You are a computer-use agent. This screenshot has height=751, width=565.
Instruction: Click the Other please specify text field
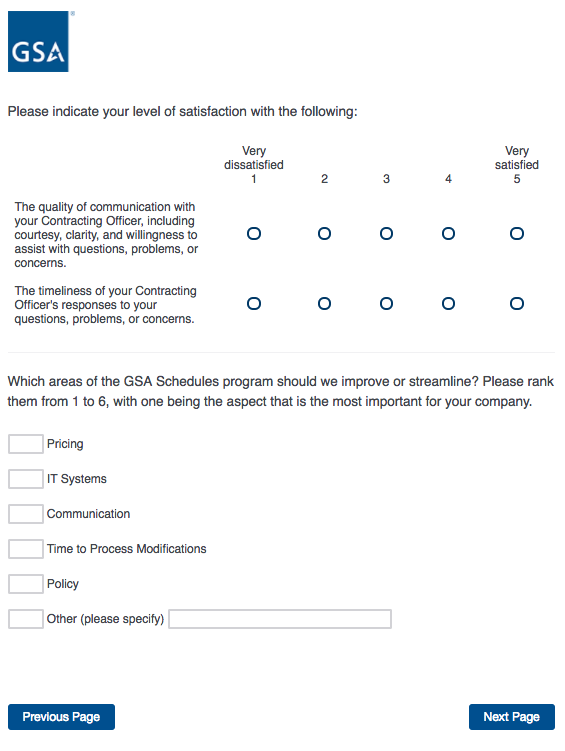pyautogui.click(x=280, y=619)
